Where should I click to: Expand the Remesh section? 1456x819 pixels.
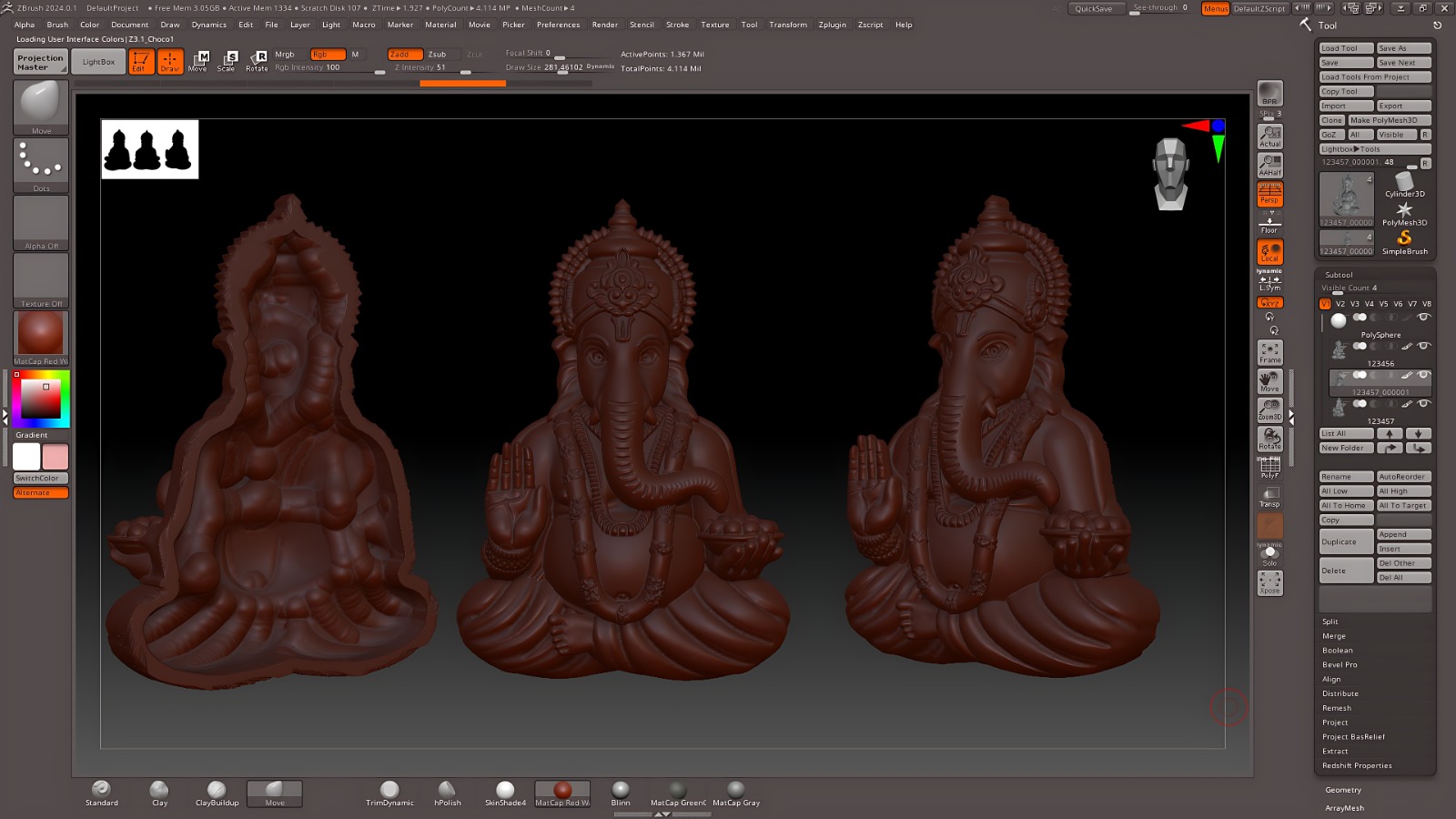[x=1336, y=708]
